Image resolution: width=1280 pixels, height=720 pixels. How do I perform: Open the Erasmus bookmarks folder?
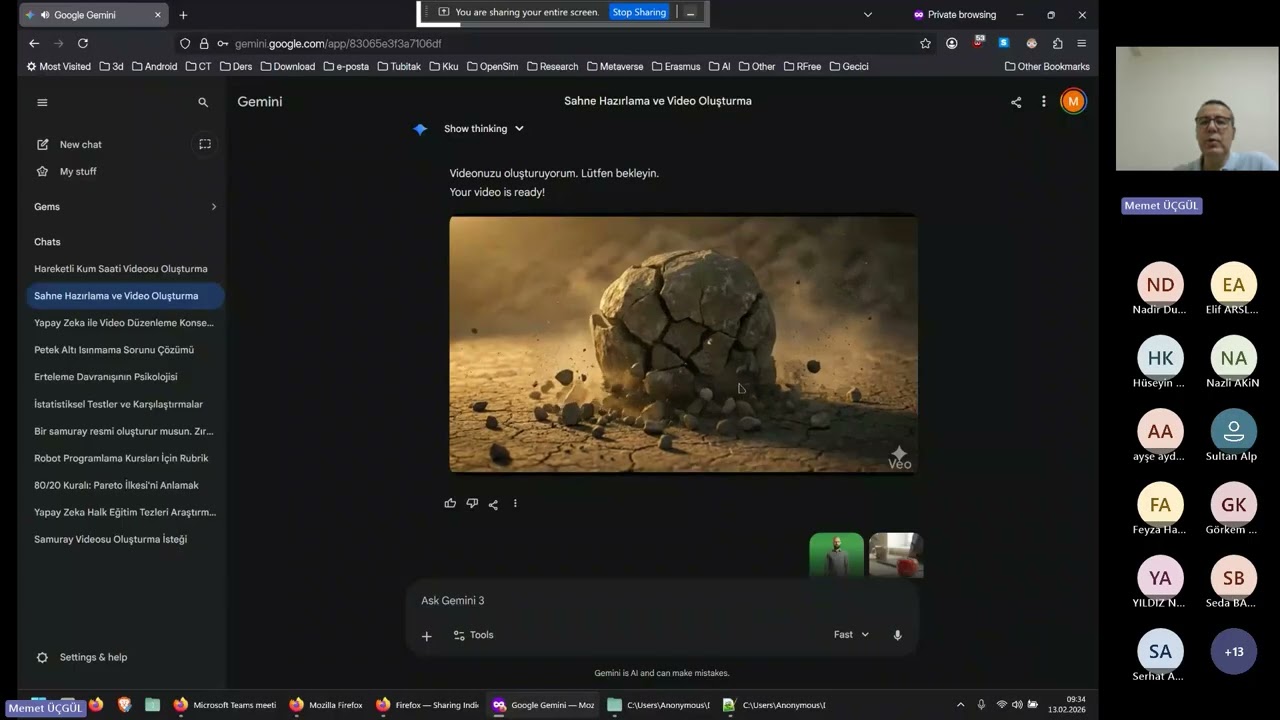(x=676, y=67)
